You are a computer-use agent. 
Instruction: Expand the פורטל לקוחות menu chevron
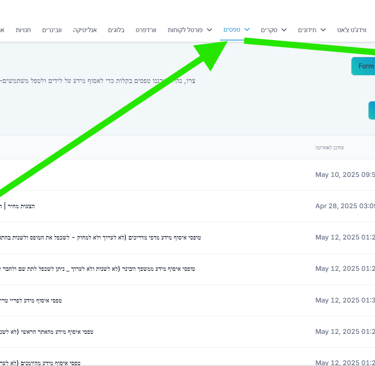tap(209, 30)
